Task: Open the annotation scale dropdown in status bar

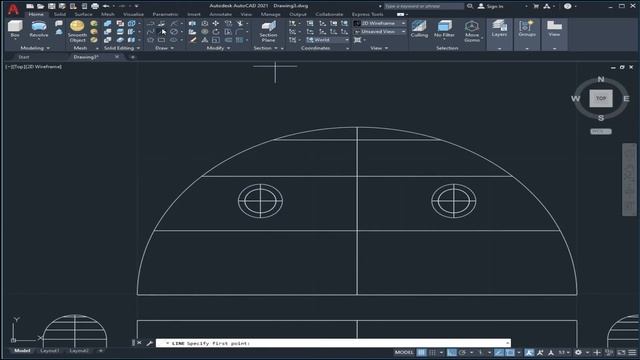Action: click(564, 352)
